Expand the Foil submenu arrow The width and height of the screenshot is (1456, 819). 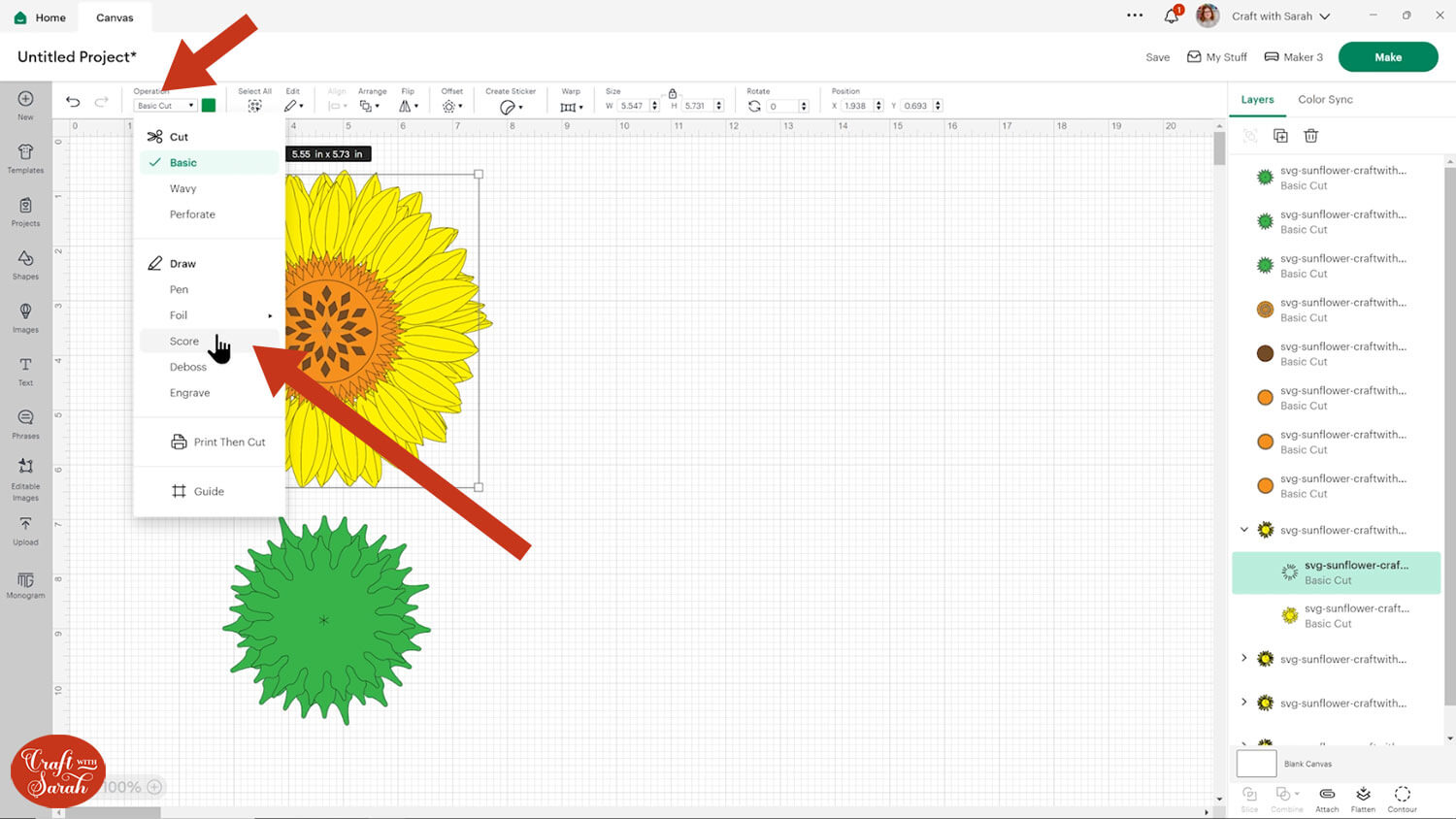point(270,315)
